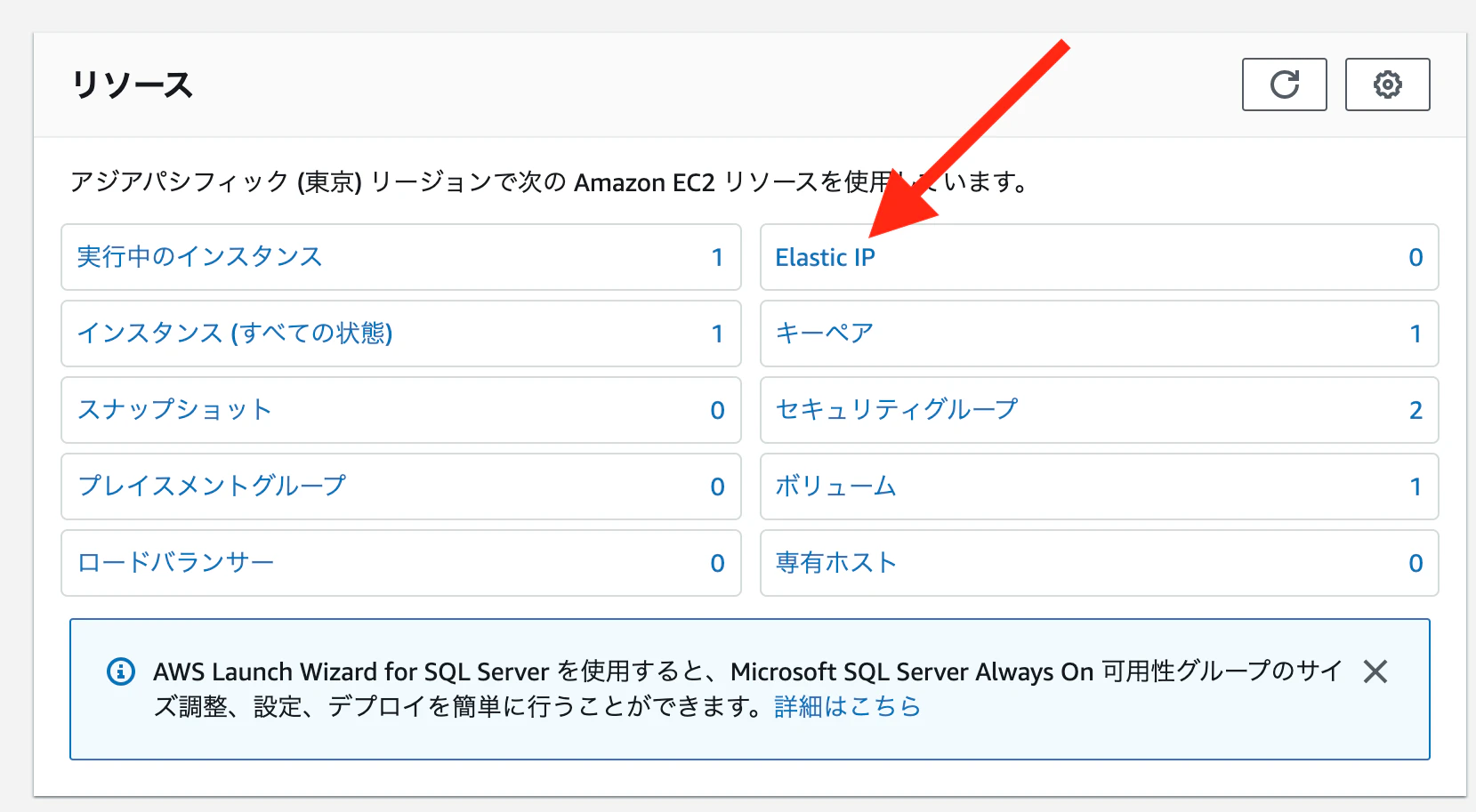Viewport: 1476px width, 812px height.
Task: Refresh the resources panel
Action: (x=1284, y=84)
